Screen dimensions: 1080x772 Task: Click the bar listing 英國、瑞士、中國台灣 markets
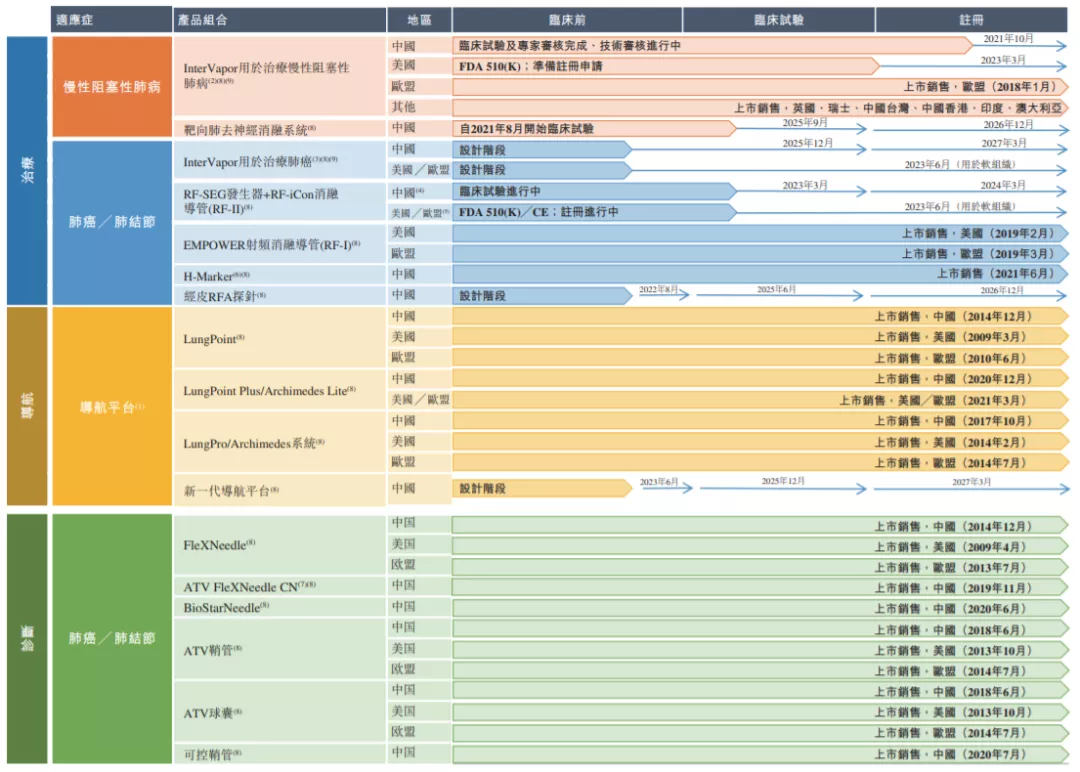tap(760, 107)
